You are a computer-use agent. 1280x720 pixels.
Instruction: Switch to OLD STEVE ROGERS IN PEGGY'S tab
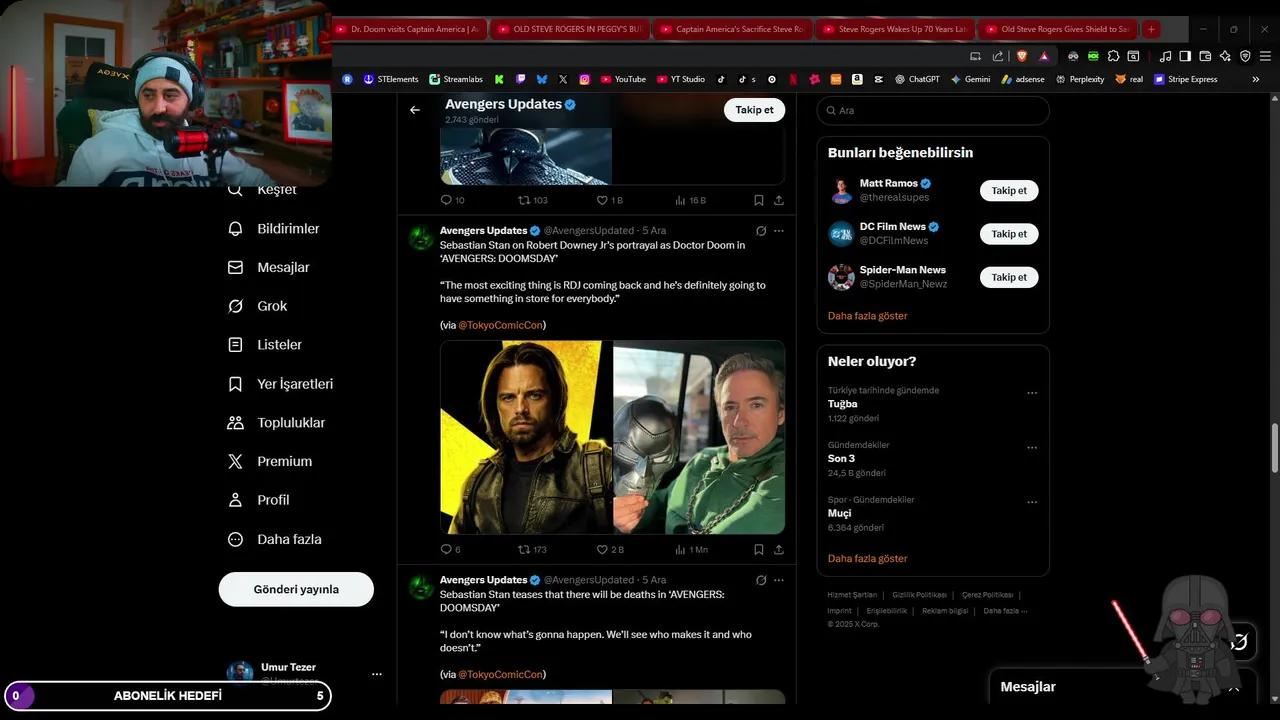571,29
